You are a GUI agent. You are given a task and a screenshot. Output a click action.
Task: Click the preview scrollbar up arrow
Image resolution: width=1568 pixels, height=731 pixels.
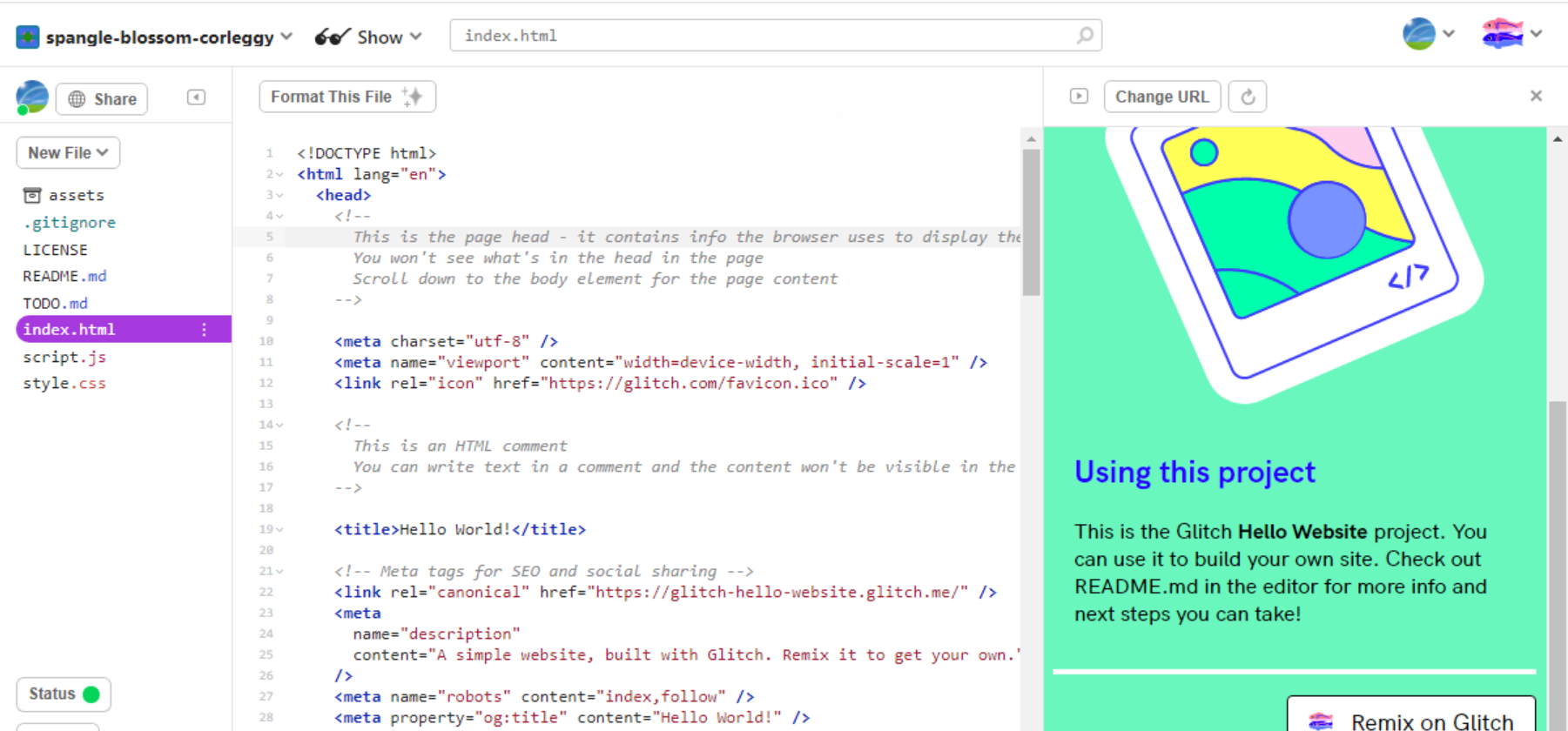[x=1558, y=139]
